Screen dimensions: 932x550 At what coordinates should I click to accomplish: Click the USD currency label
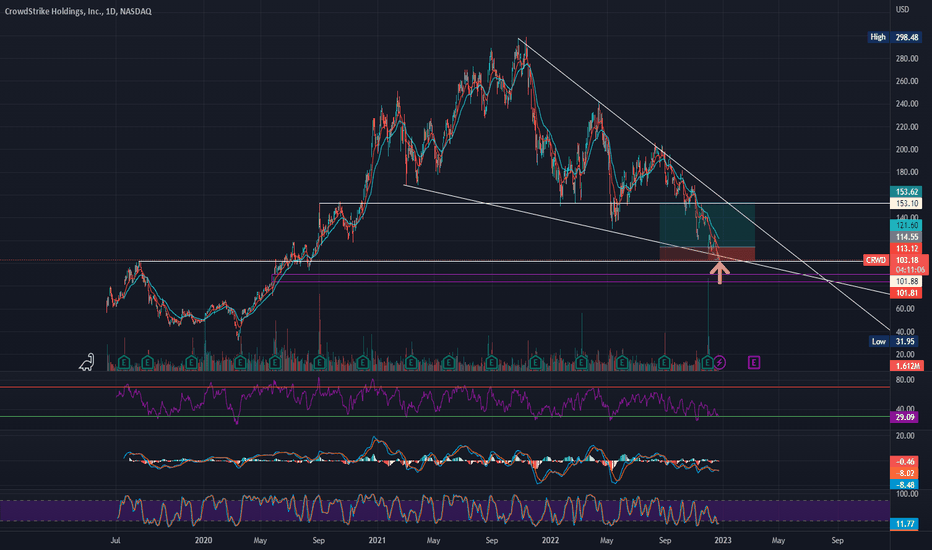[902, 10]
